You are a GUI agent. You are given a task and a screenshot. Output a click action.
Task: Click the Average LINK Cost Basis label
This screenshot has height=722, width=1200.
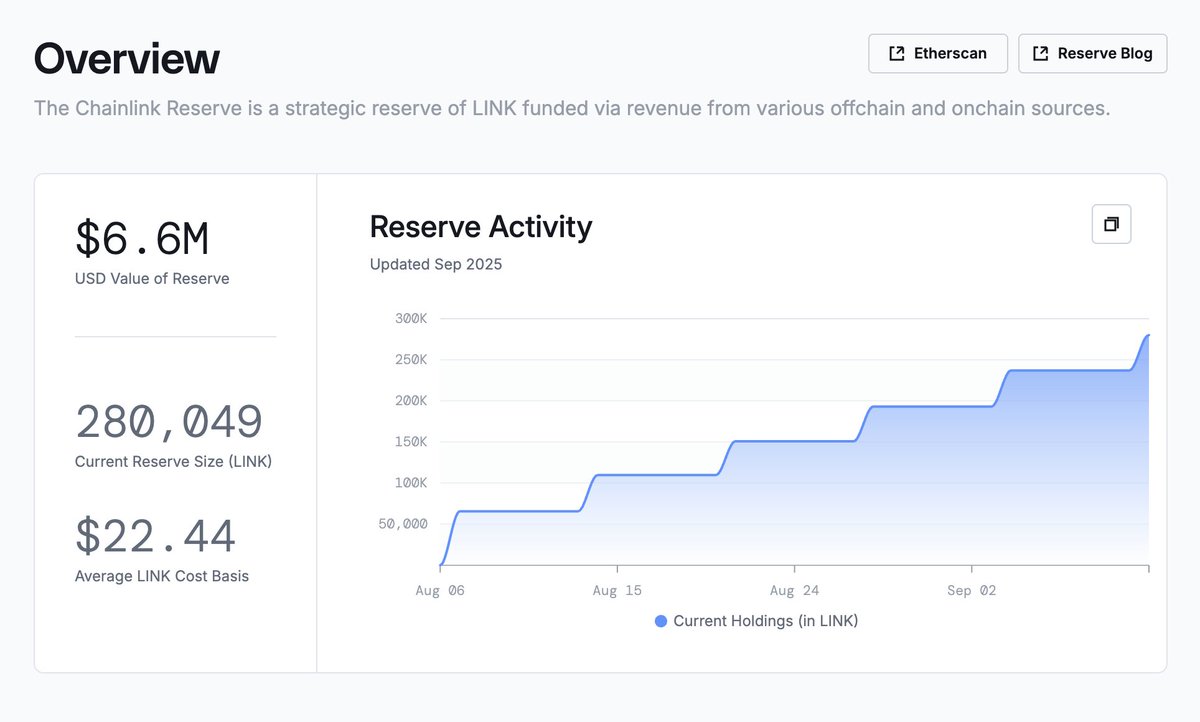tap(162, 576)
